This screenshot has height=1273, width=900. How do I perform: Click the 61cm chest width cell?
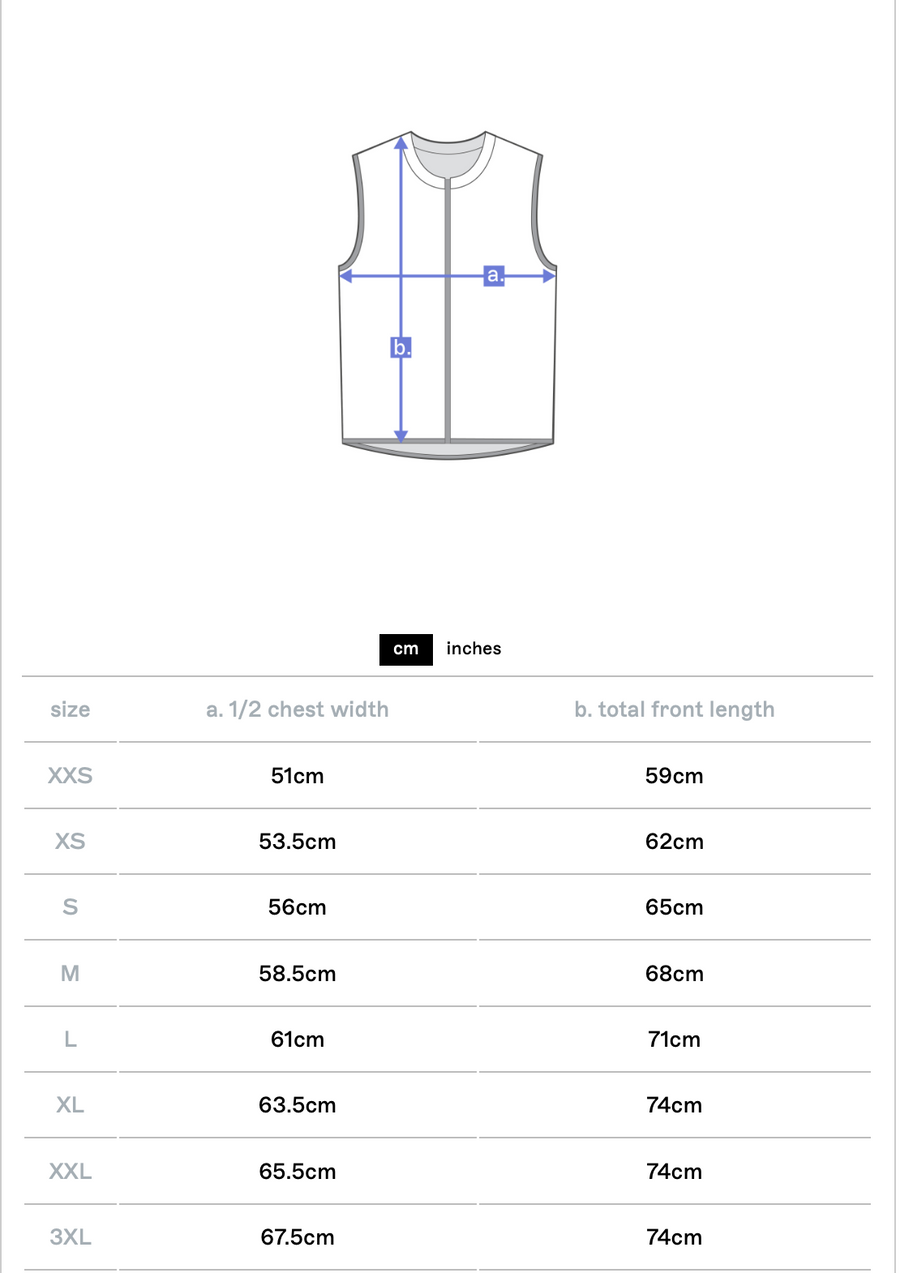click(297, 1040)
